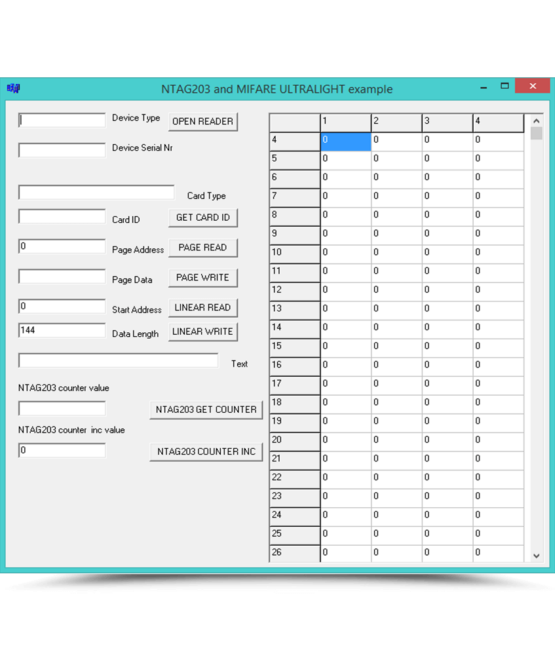Image resolution: width=555 pixels, height=650 pixels.
Task: Focus the Page Address input field
Action: [62, 246]
